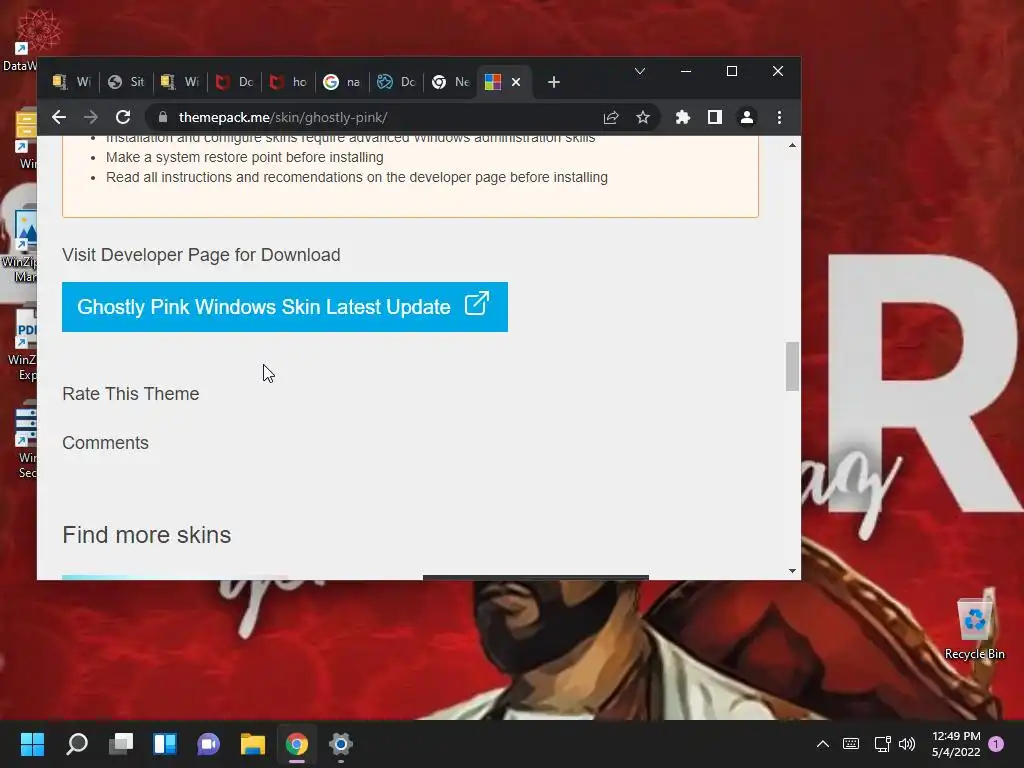Bookmark this page with star icon

(x=643, y=118)
